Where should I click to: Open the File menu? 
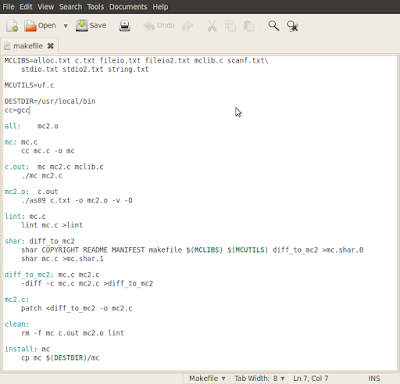pyautogui.click(x=8, y=7)
